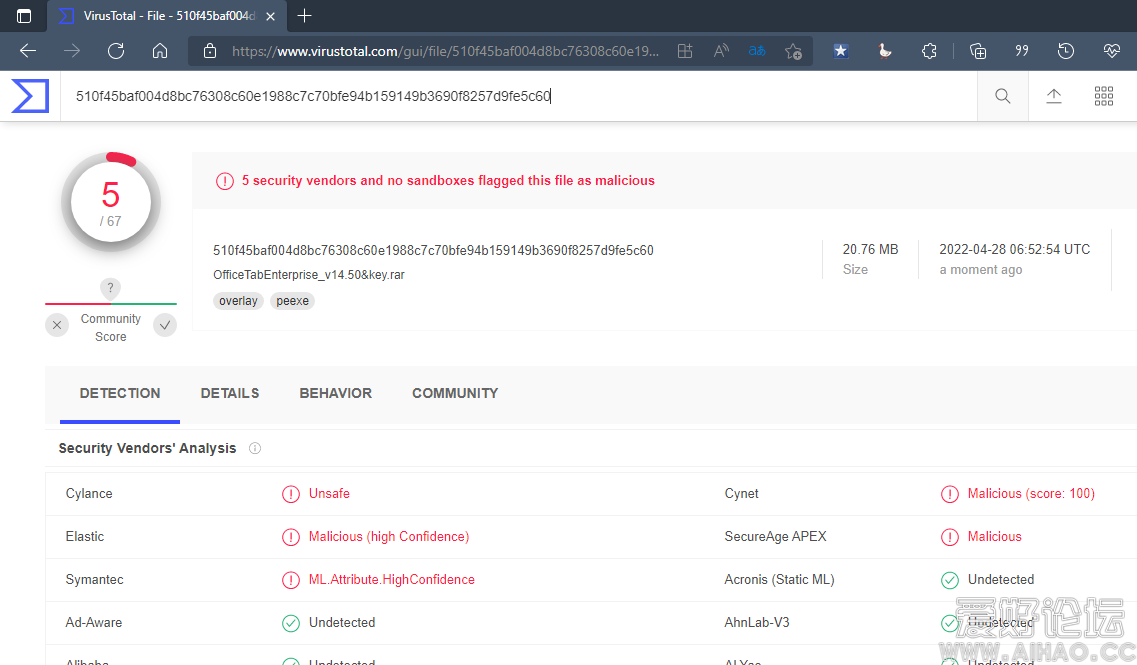Viewport: 1137px width, 665px height.
Task: Go to the browser home page
Action: [x=160, y=51]
